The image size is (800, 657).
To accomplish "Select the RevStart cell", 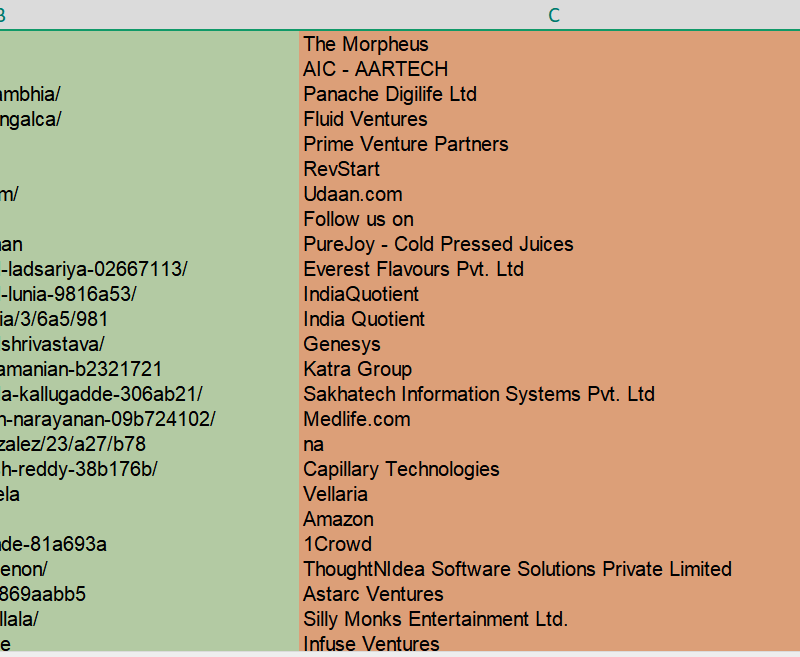I will coord(549,169).
